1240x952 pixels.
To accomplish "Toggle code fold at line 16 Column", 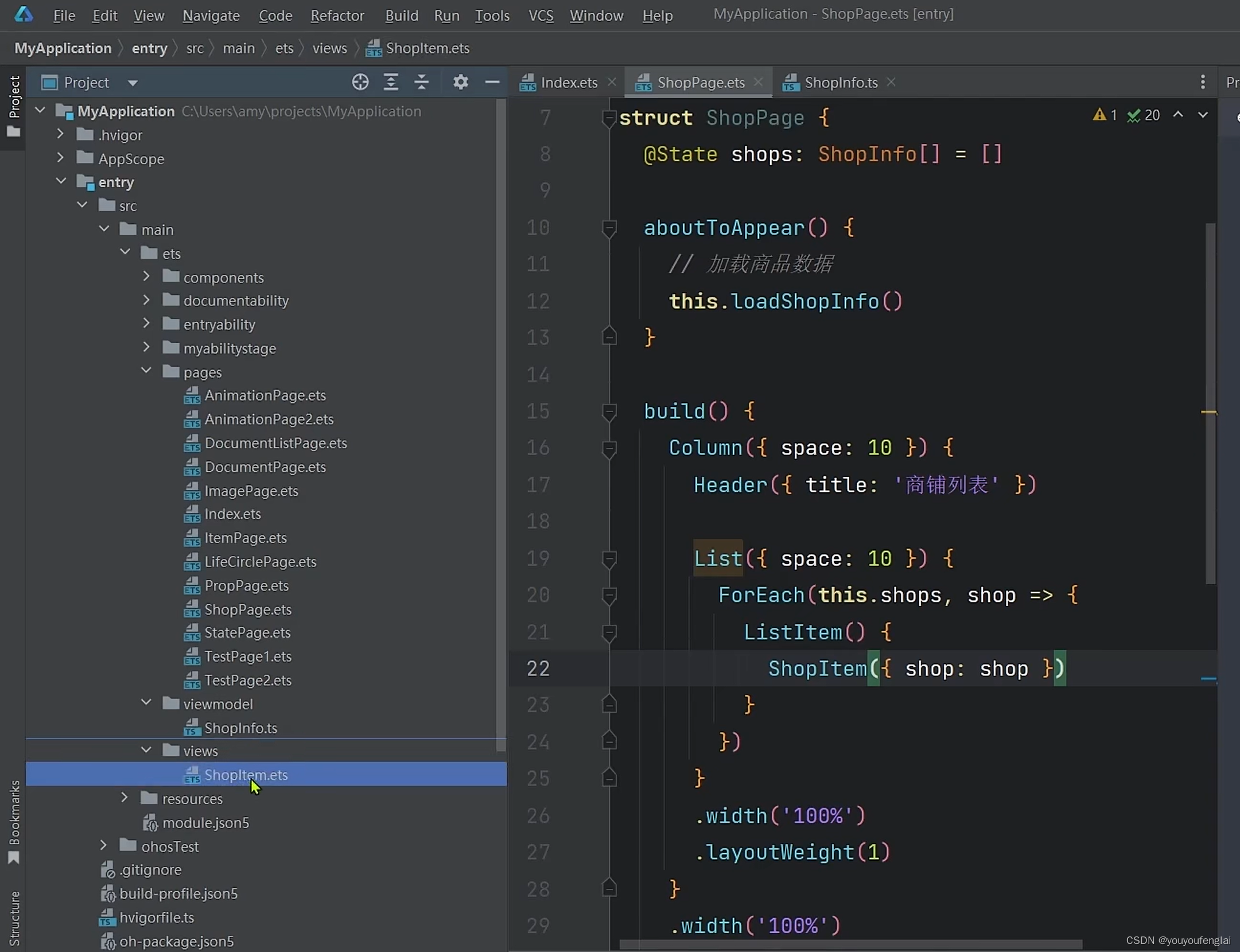I will [609, 448].
